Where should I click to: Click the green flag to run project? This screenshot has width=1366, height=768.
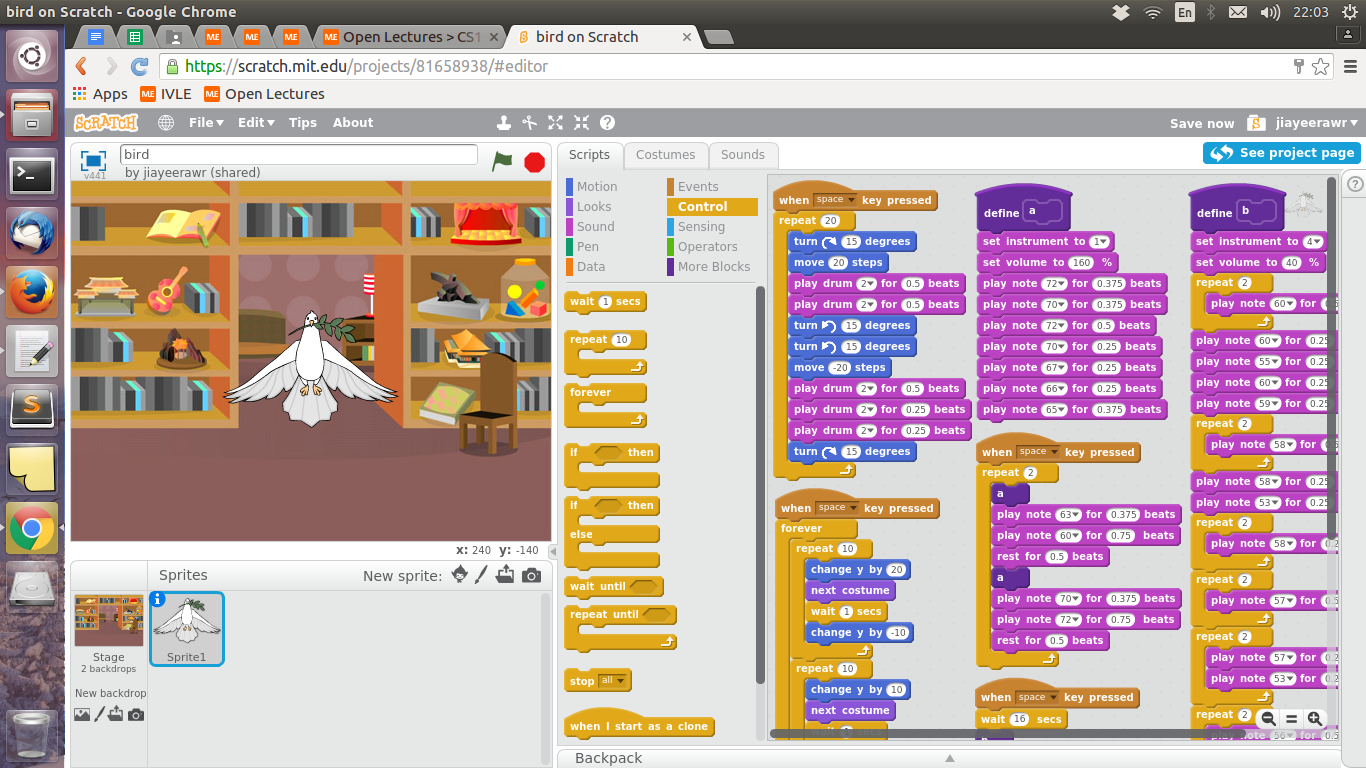tap(501, 160)
